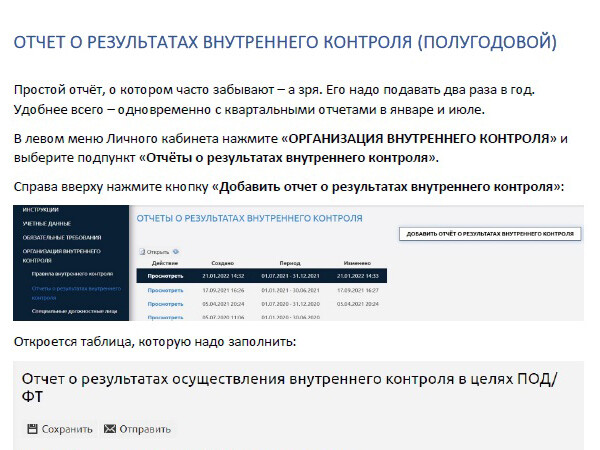Select Отчеты о результатах внутреннего контроля subitem
This screenshot has height=450, width=600.
click(76, 293)
